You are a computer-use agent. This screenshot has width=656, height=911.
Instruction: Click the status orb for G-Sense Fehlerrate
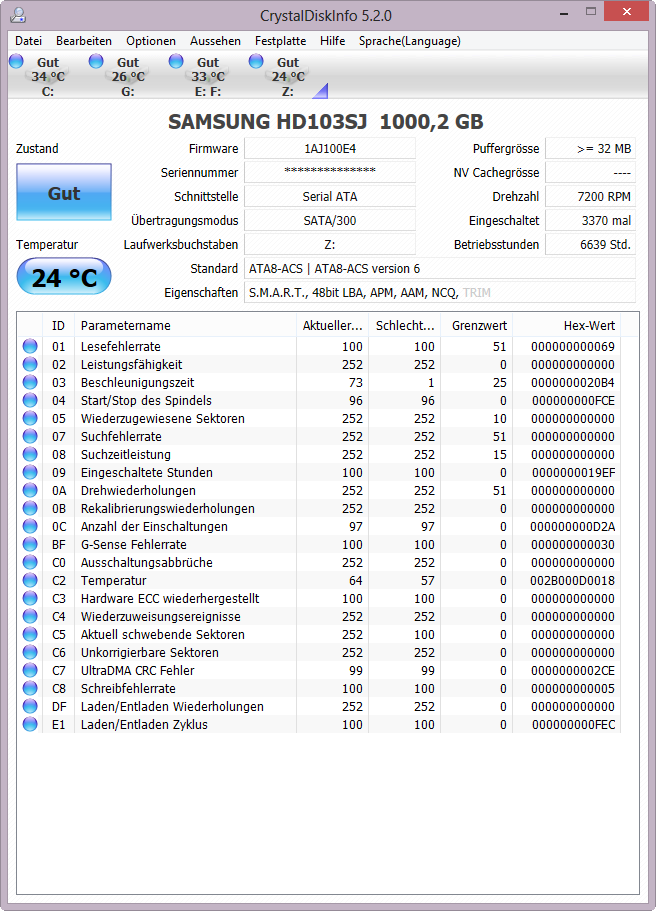tap(30, 544)
